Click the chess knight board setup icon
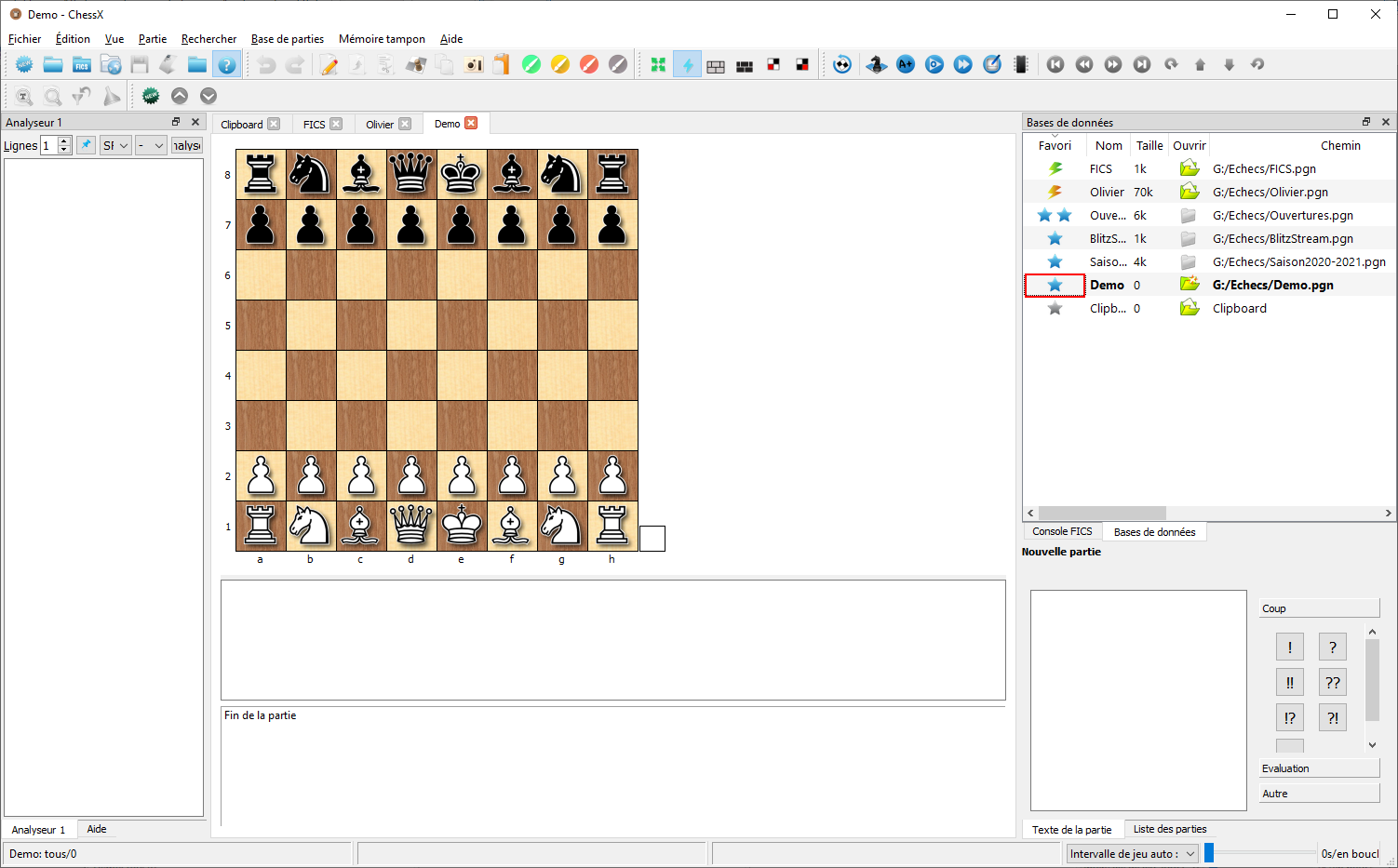Image resolution: width=1398 pixels, height=868 pixels. coord(876,65)
